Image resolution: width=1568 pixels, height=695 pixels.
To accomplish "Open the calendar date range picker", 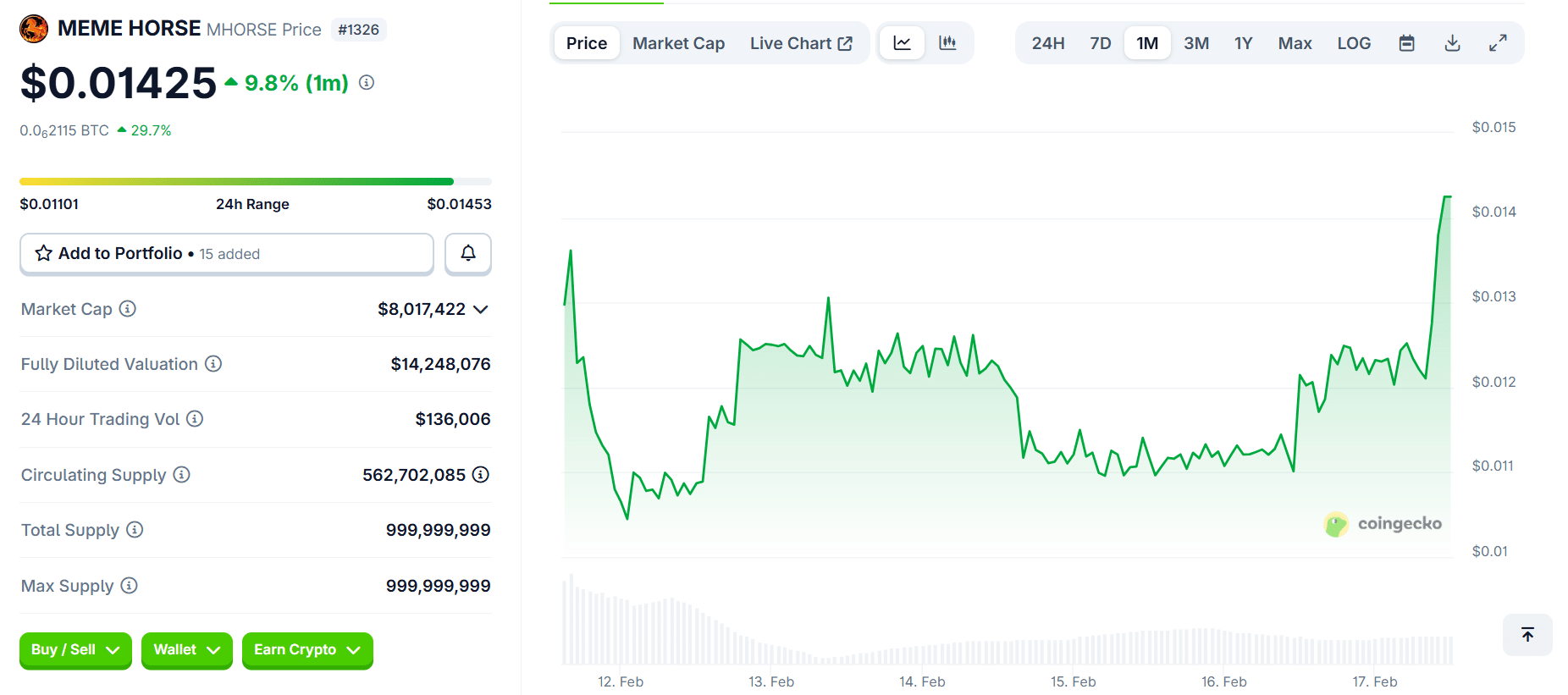I will click(x=1406, y=43).
